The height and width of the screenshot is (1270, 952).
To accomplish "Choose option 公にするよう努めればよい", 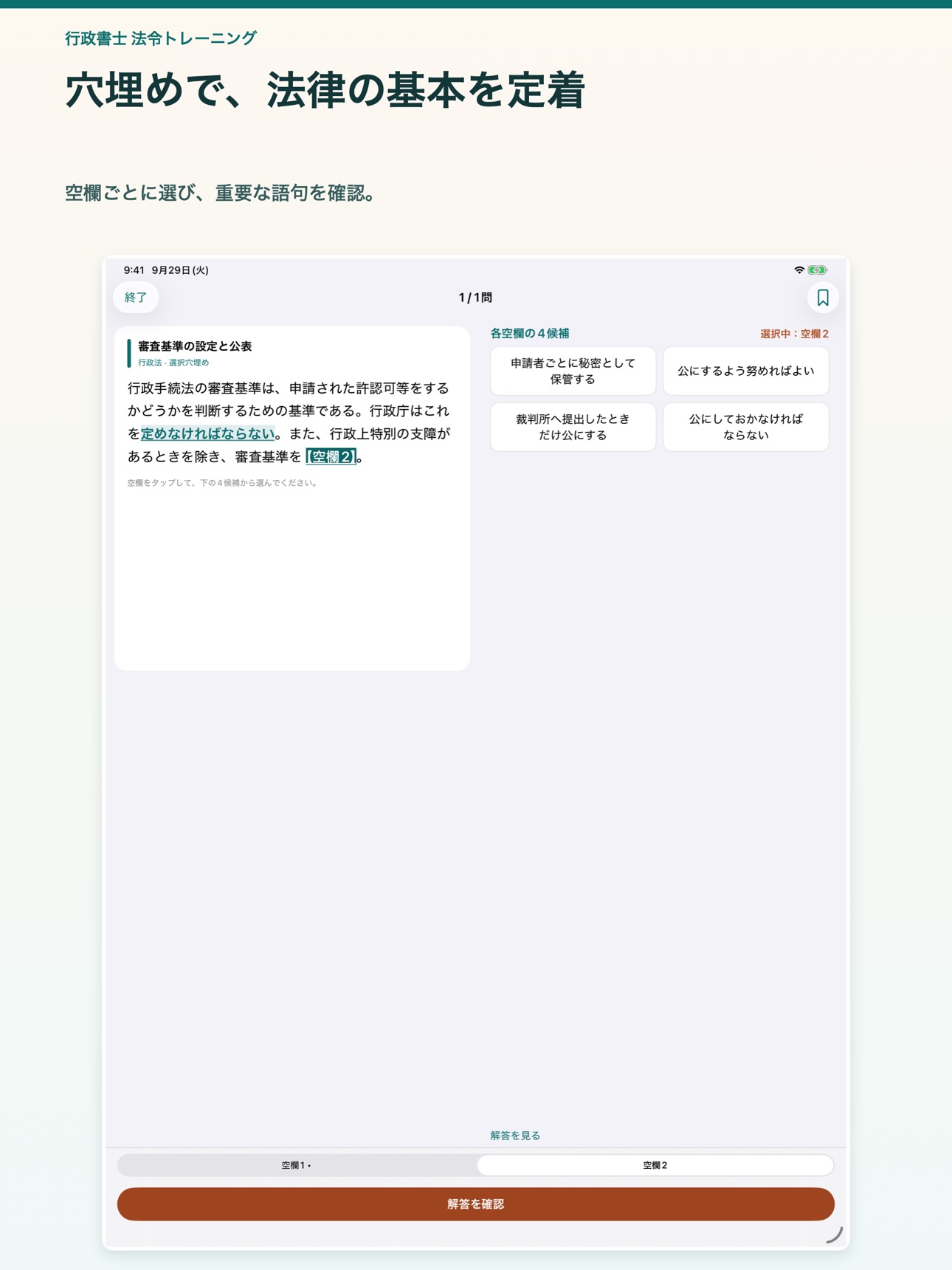I will click(x=746, y=371).
